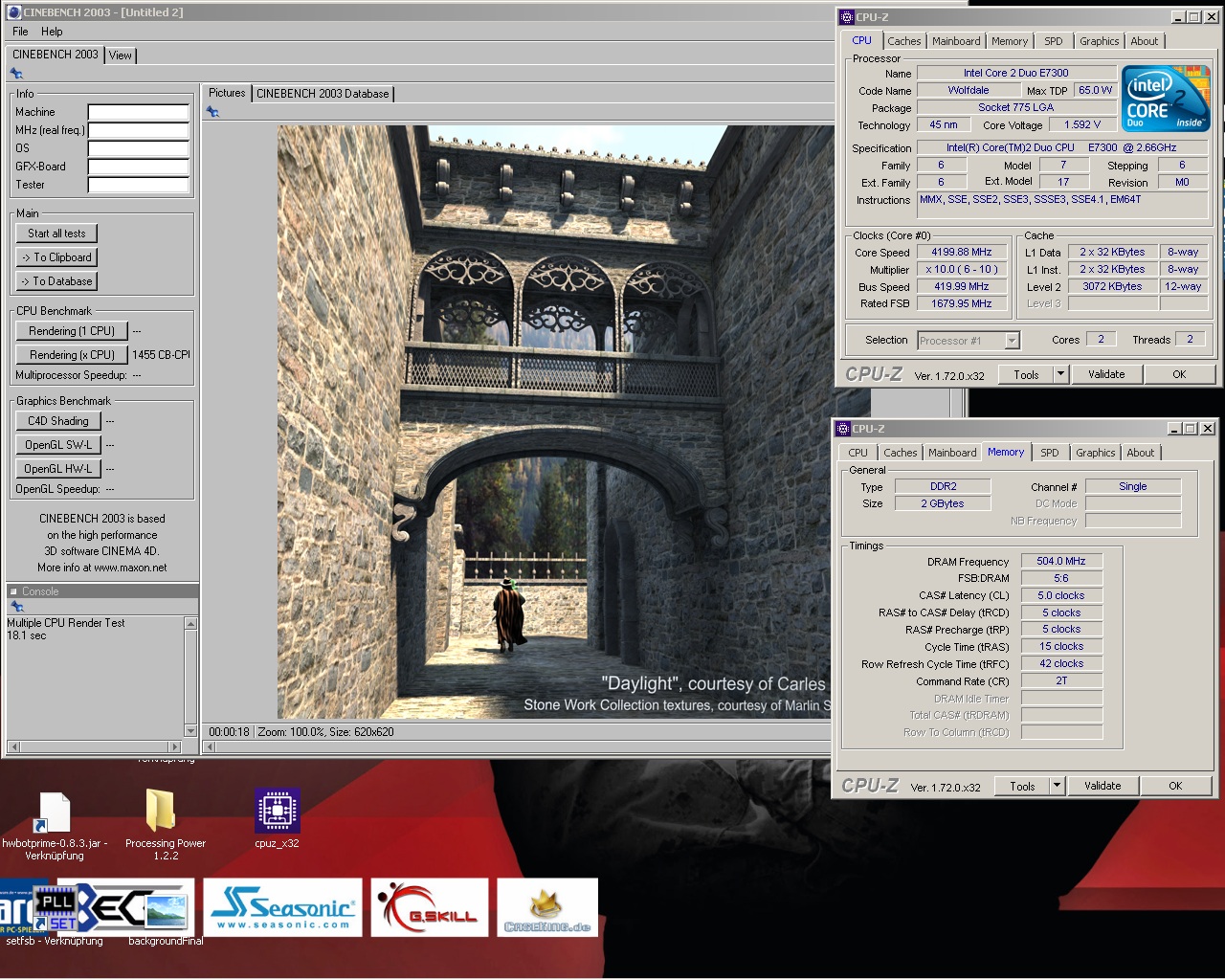Click the Seasonic logo on the desktop

pos(282,907)
